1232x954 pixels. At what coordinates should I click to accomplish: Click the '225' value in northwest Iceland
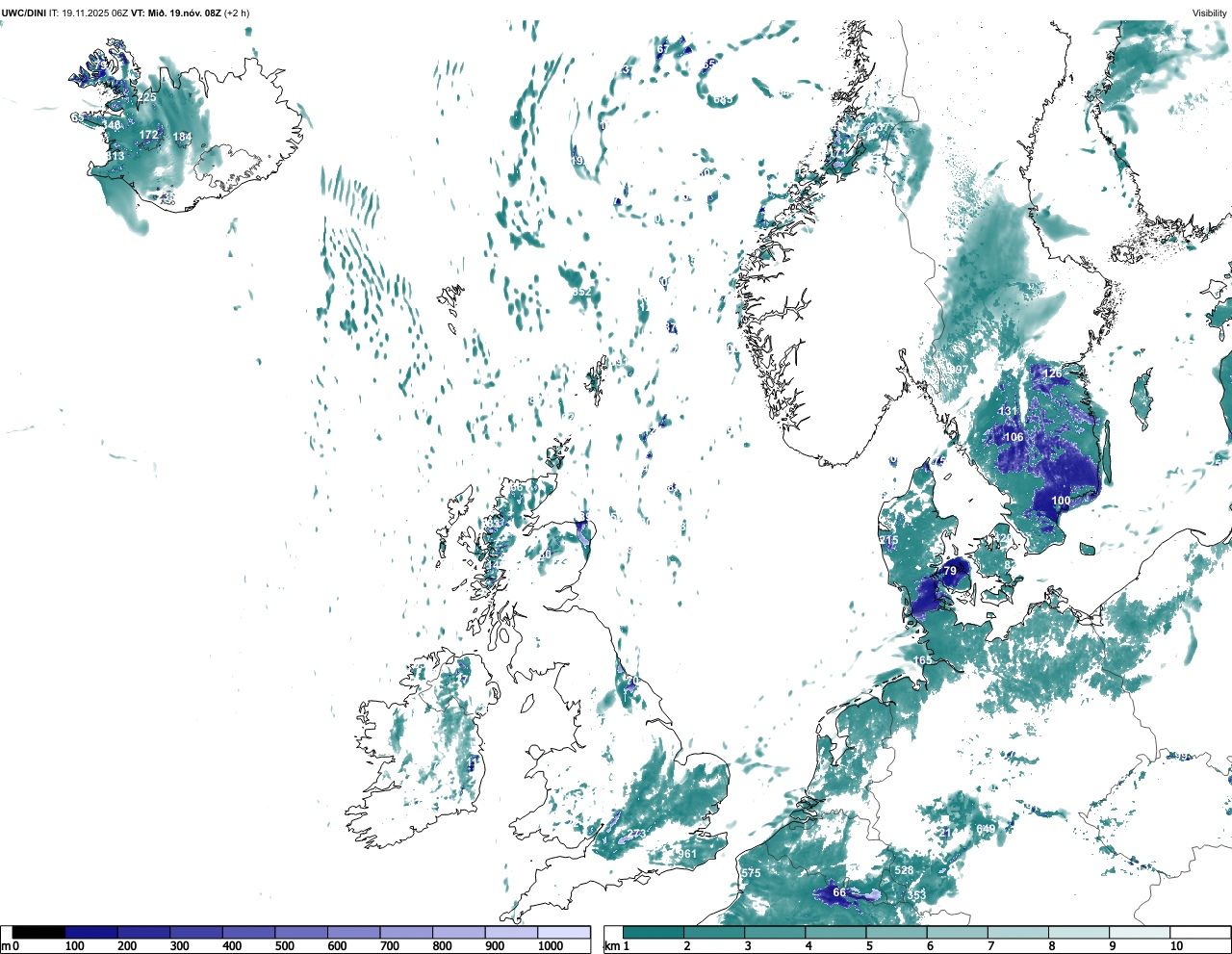click(146, 98)
